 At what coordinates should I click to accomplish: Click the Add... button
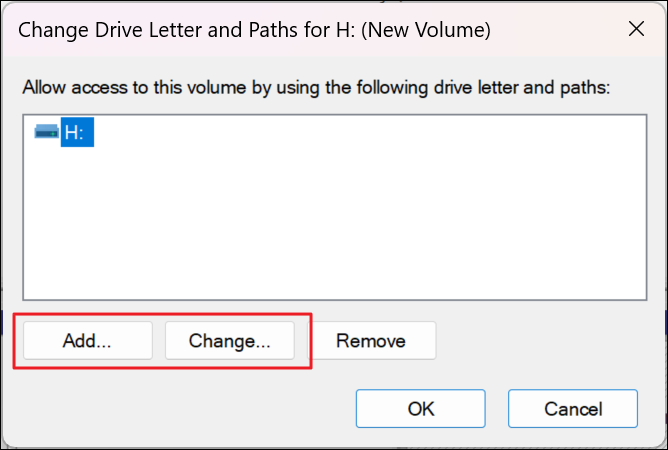pos(87,341)
